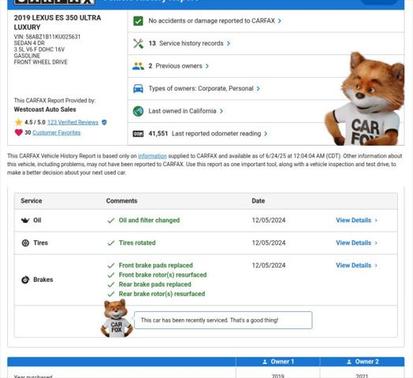Click the Oil row date 12/05/2024

point(269,220)
